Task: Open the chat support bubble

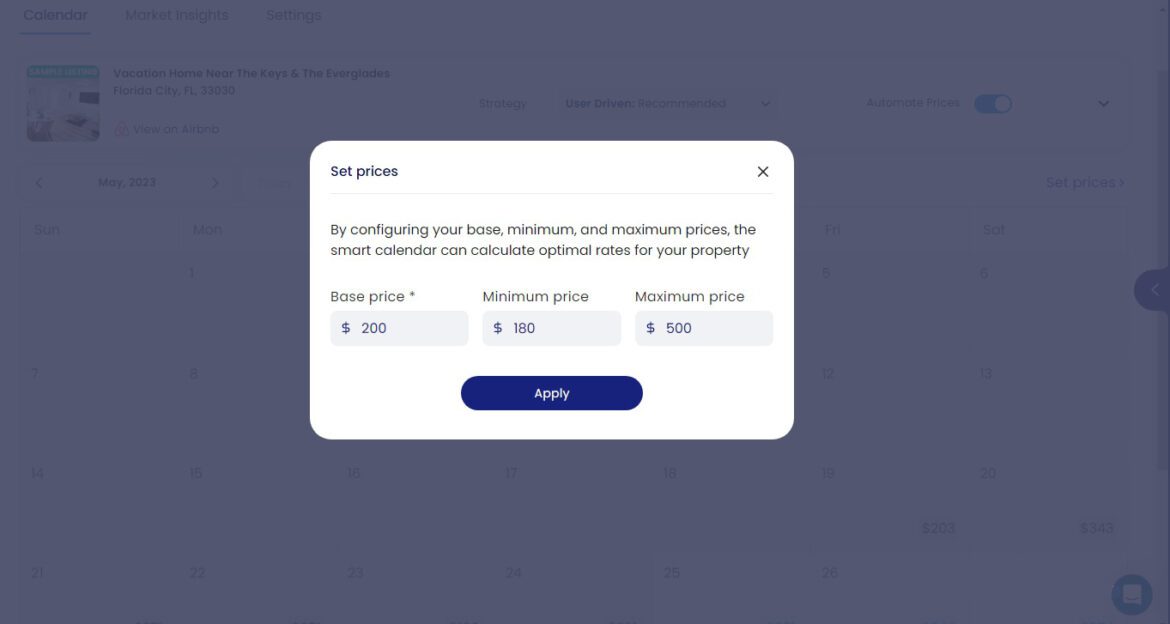Action: coord(1130,594)
